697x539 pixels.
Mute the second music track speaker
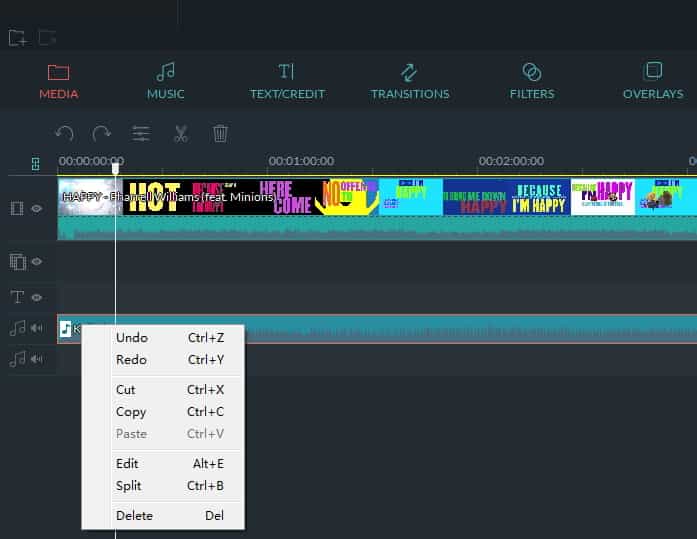click(37, 359)
